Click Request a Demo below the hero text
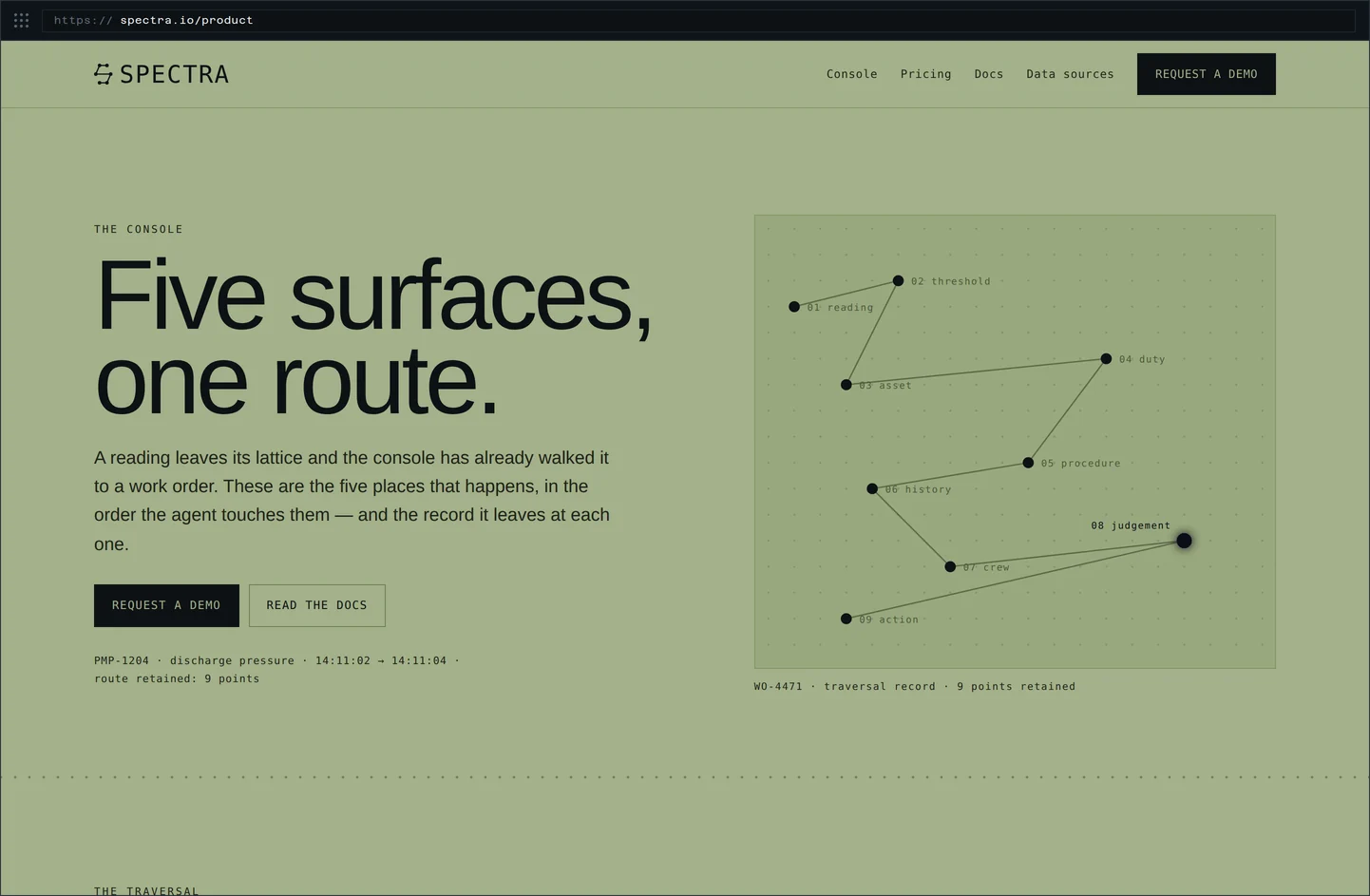The height and width of the screenshot is (896, 1370). coord(166,605)
